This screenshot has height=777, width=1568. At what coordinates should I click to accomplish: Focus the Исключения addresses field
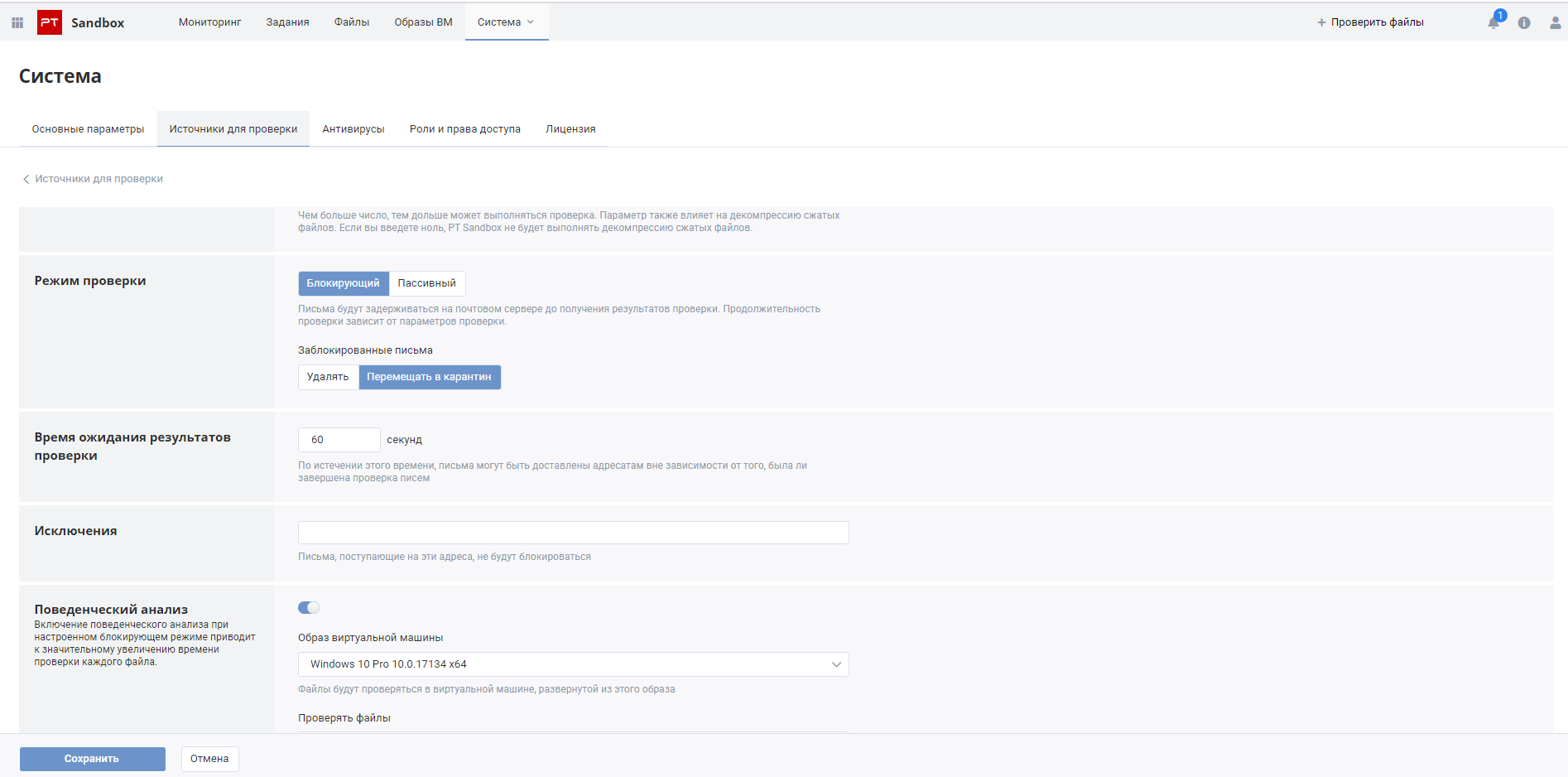[574, 533]
